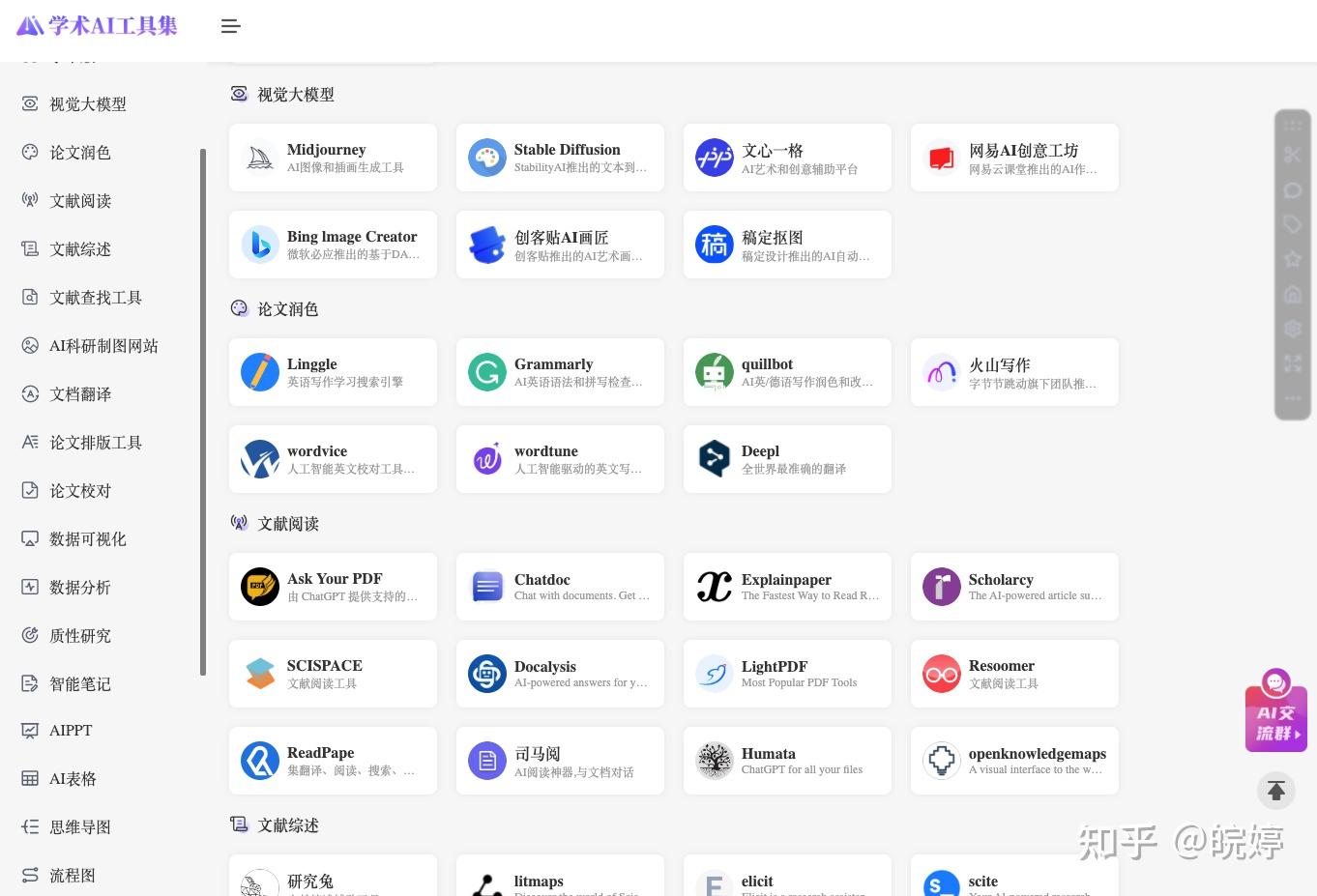Screen dimensions: 1317x896
Task: Click the 创客贴AI画匠 icon
Action: tap(487, 245)
